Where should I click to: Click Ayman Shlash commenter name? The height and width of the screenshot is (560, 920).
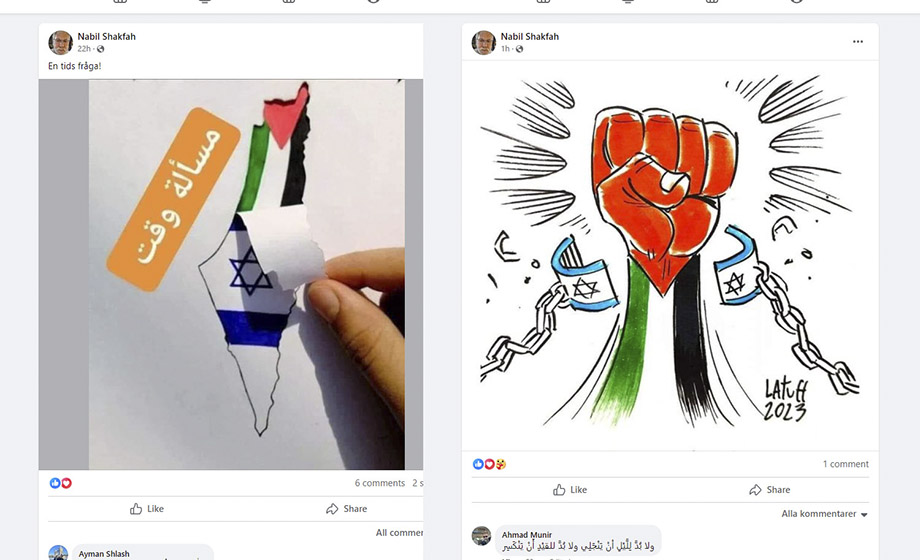click(104, 554)
